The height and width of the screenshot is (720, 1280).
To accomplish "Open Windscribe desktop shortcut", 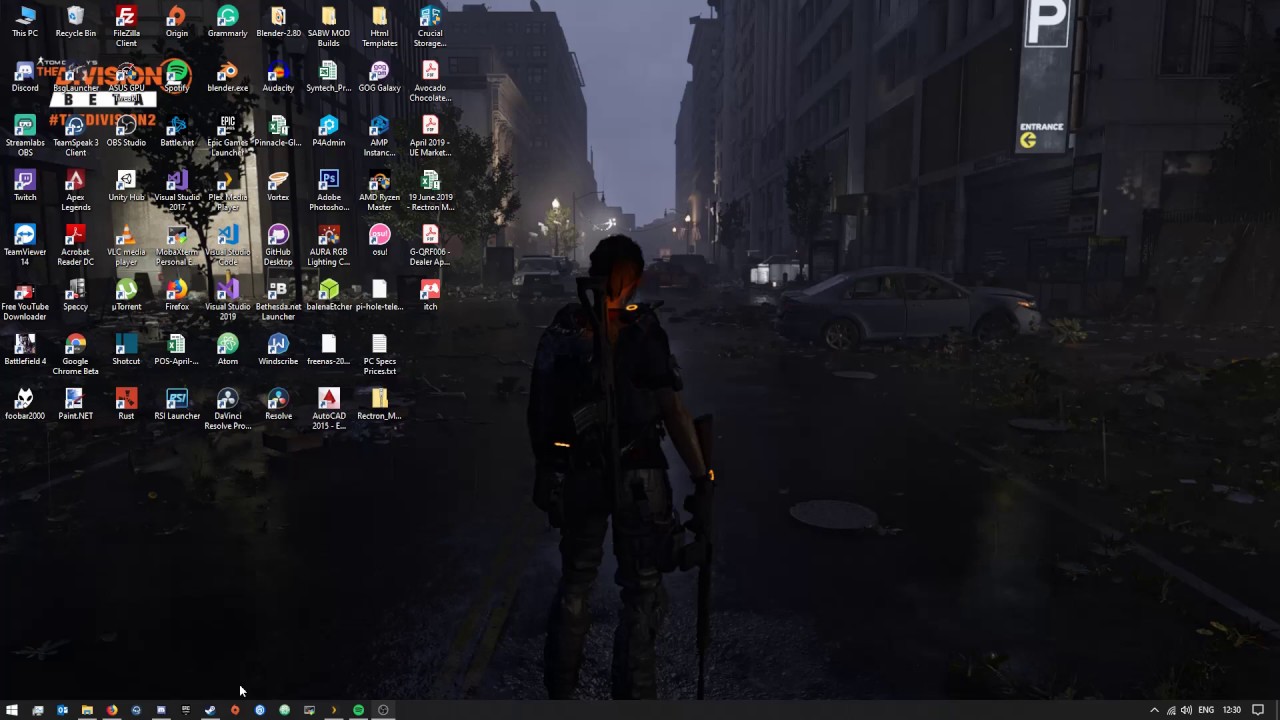I will click(x=278, y=349).
